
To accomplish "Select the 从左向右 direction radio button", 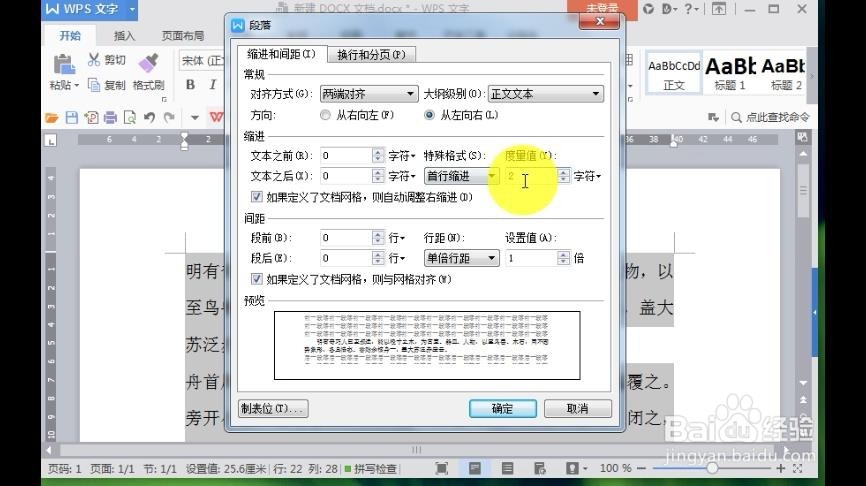I will [x=429, y=115].
